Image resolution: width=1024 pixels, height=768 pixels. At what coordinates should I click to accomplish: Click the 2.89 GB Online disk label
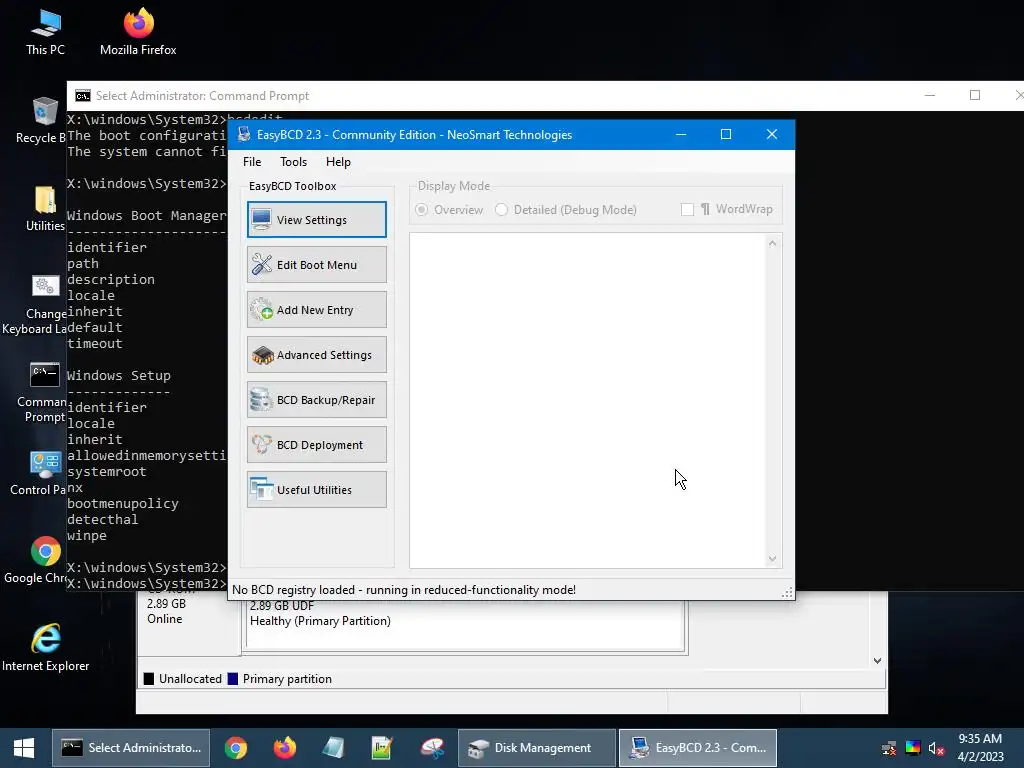167,611
